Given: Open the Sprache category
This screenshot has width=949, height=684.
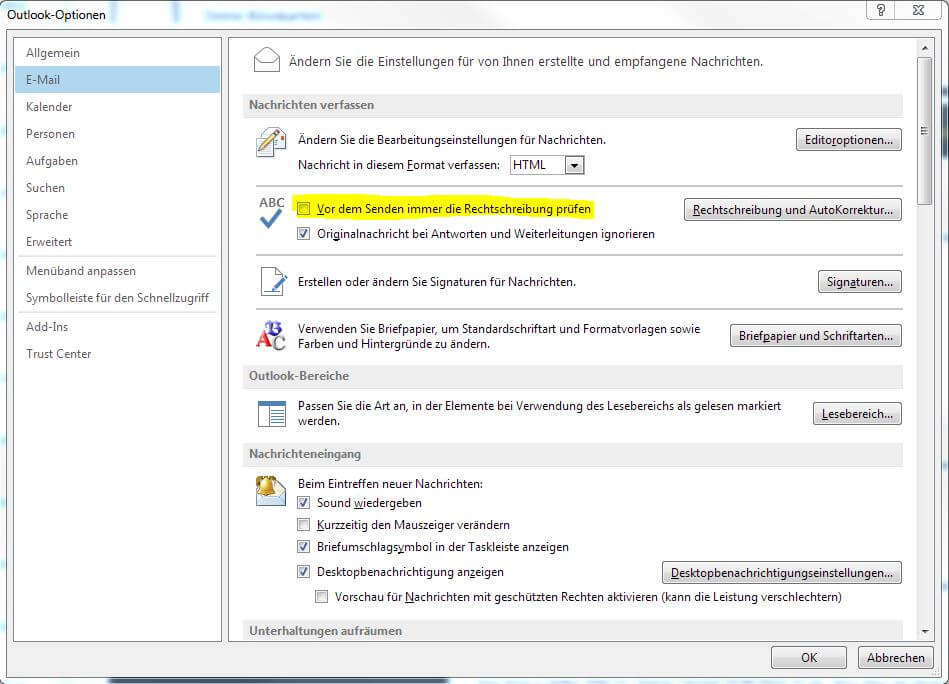Looking at the screenshot, I should point(117,215).
